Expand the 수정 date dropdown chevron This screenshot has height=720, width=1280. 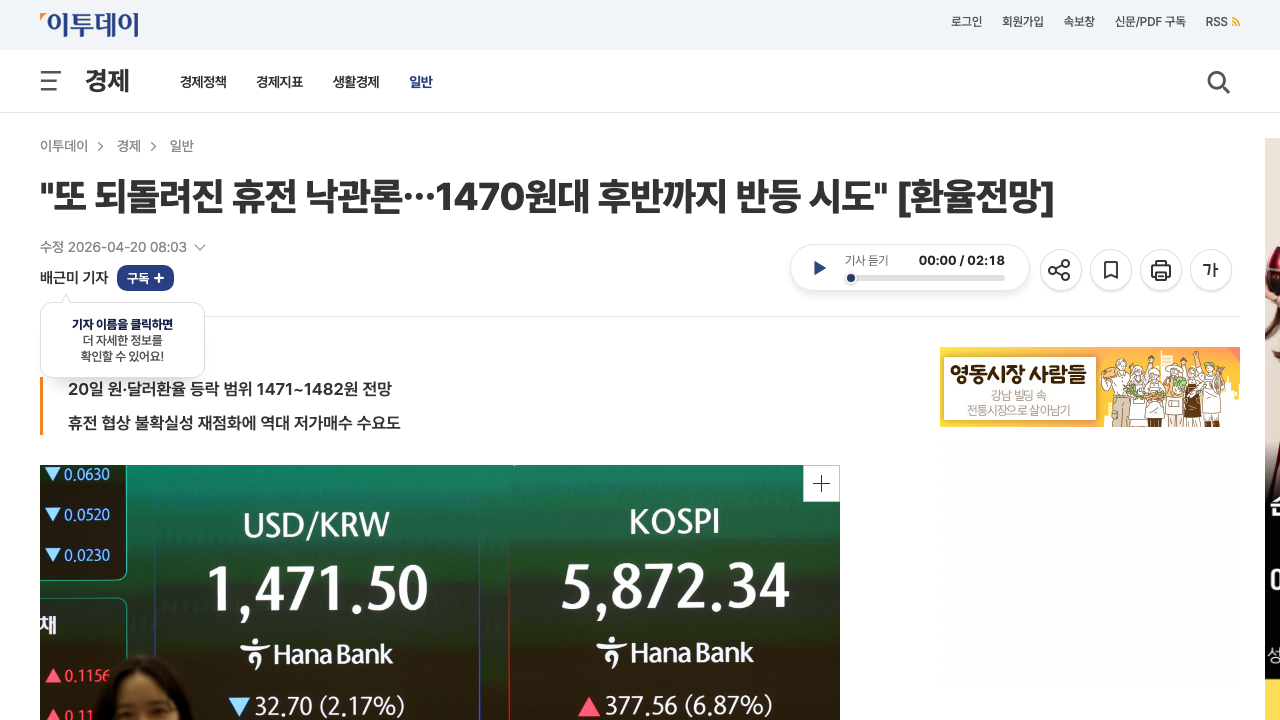tap(200, 247)
